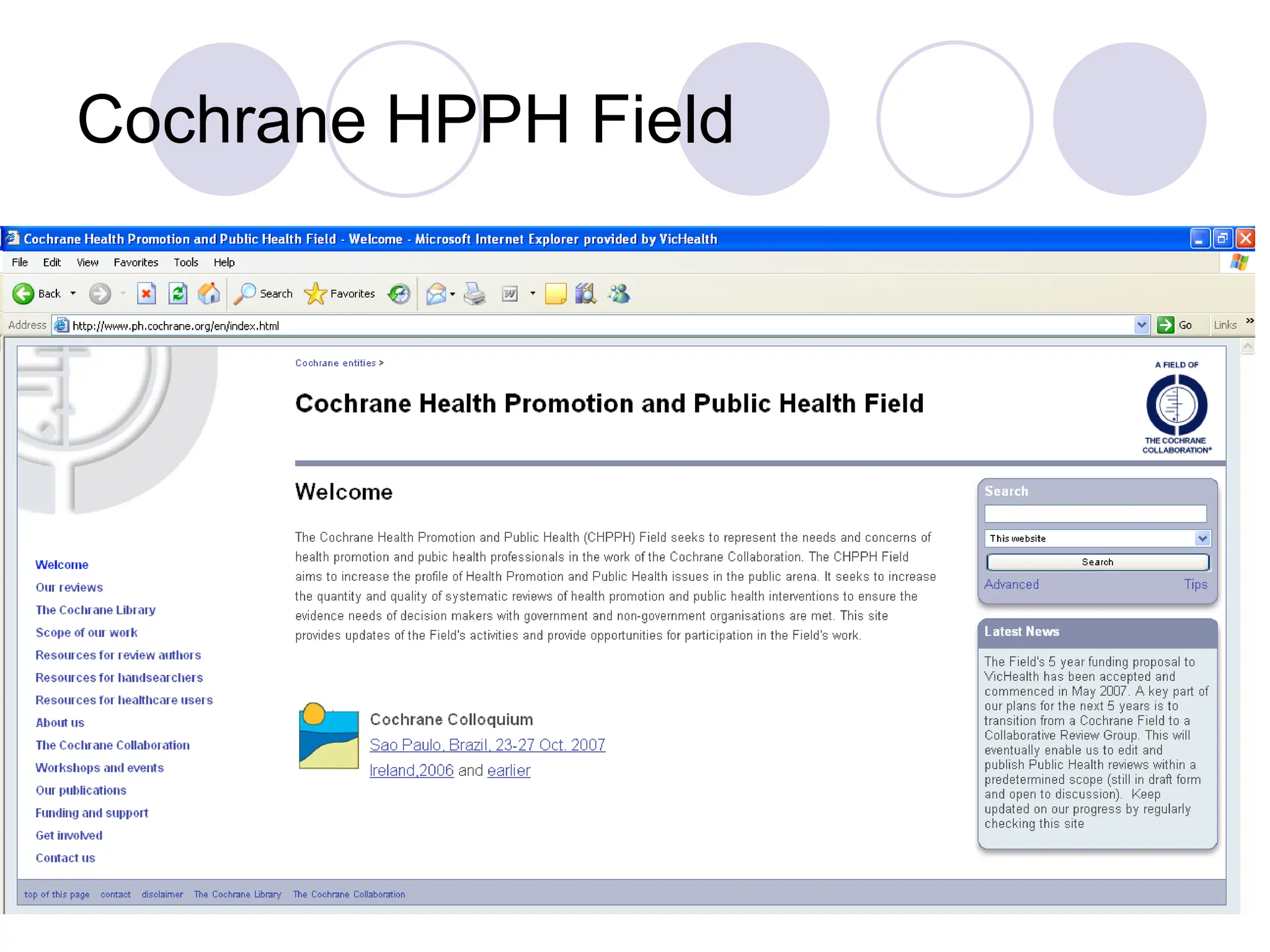
Task: Open the Favorites star button
Action: click(339, 293)
